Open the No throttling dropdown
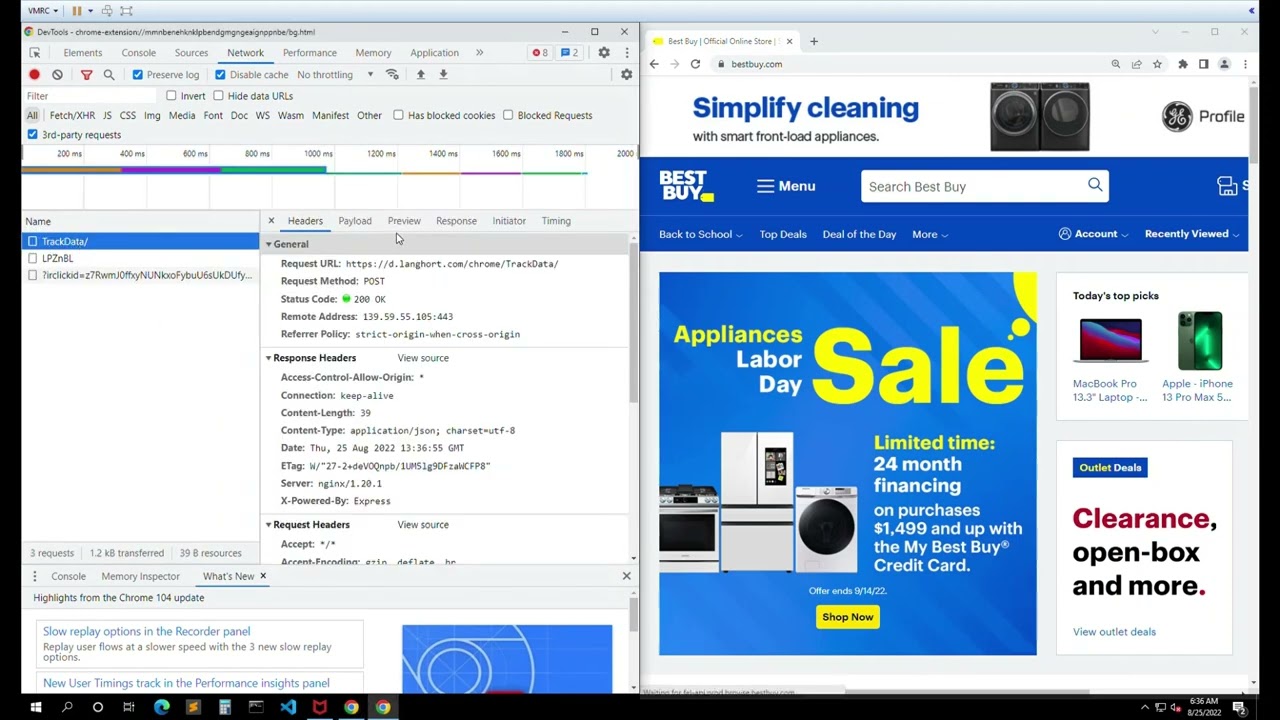The image size is (1280, 720). 335,75
